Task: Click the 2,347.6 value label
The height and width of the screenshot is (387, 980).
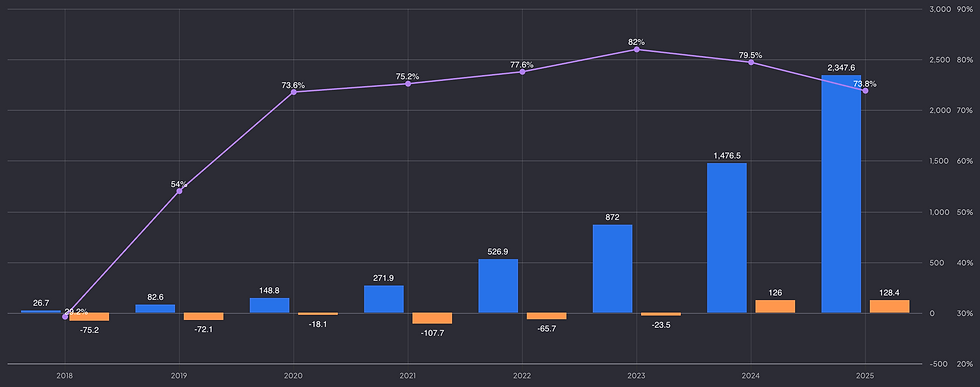Action: tap(841, 68)
